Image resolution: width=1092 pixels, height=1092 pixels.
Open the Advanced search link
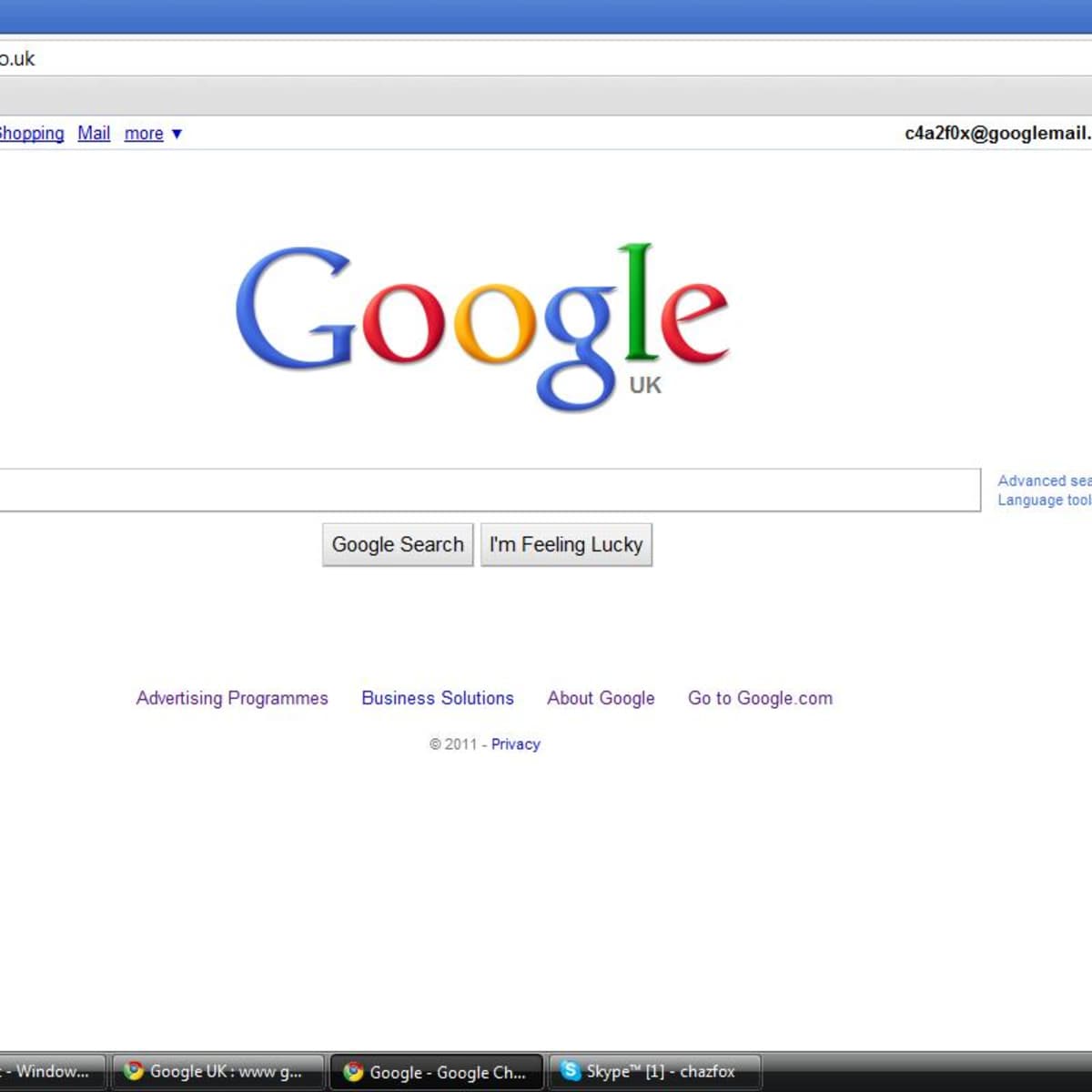pos(1043,480)
